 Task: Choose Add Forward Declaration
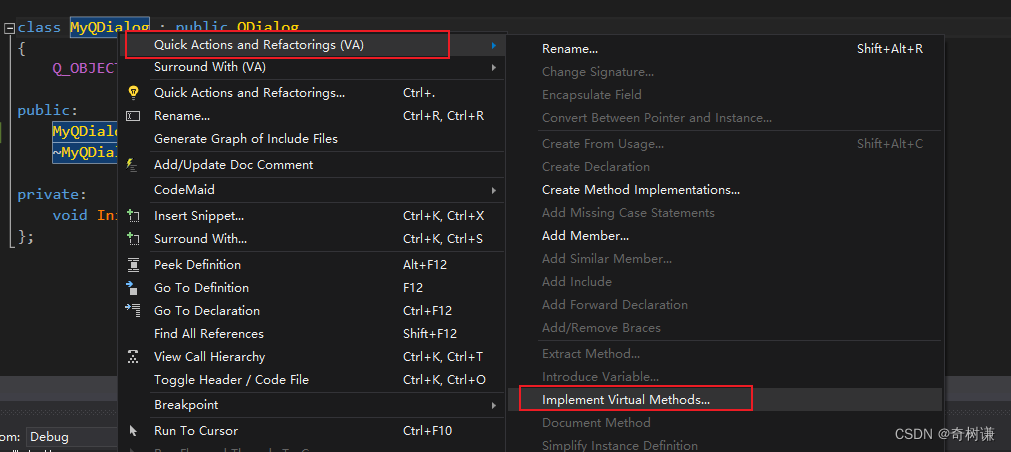pos(725,304)
